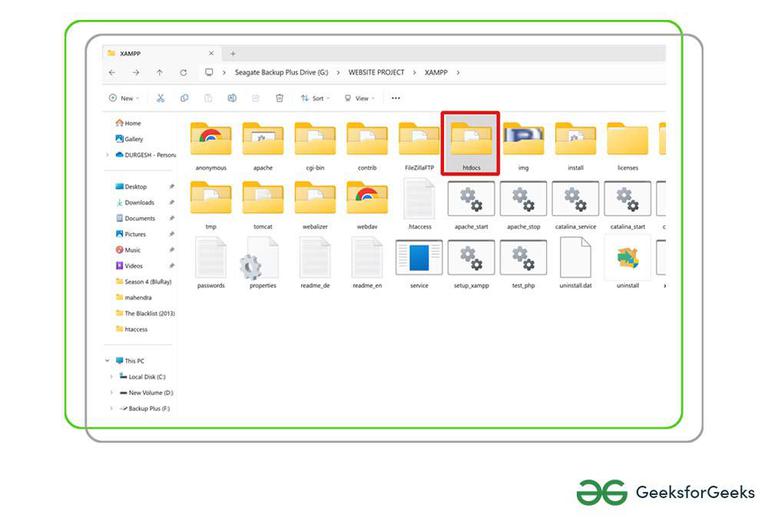The image size is (768, 518).
Task: Click the Cut toolbar icon
Action: (x=160, y=98)
